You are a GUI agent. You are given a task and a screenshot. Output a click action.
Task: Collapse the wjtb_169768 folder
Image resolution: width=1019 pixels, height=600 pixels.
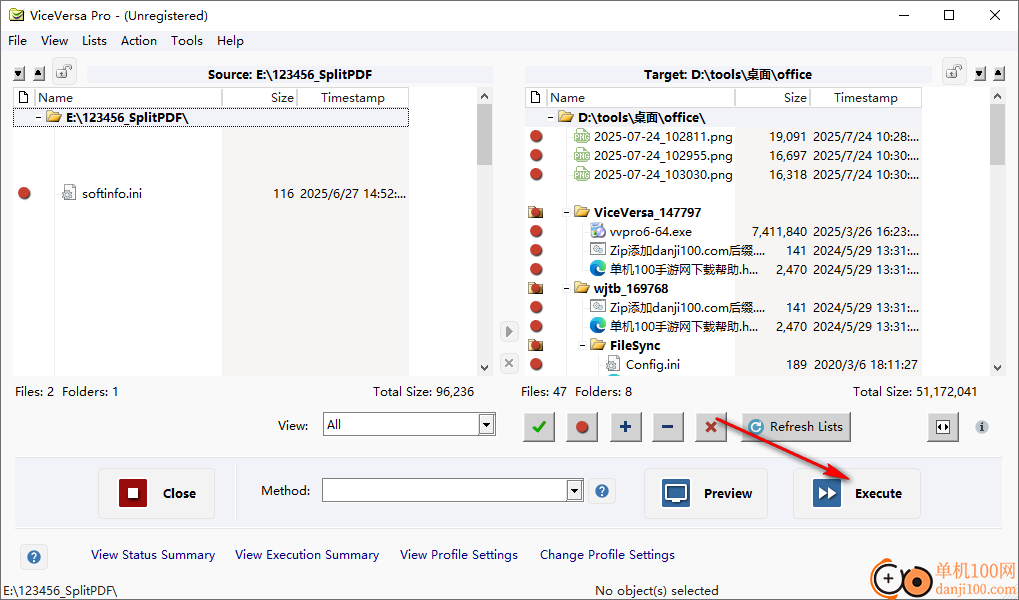click(x=567, y=289)
